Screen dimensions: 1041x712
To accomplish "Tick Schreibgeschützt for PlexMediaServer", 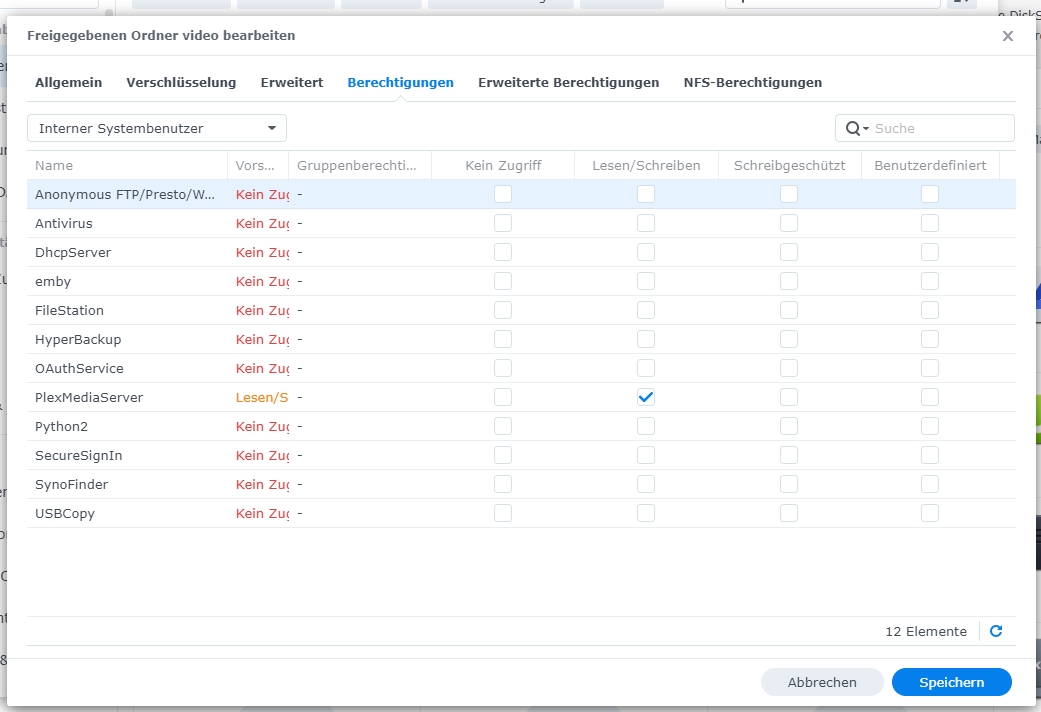I will [x=789, y=397].
